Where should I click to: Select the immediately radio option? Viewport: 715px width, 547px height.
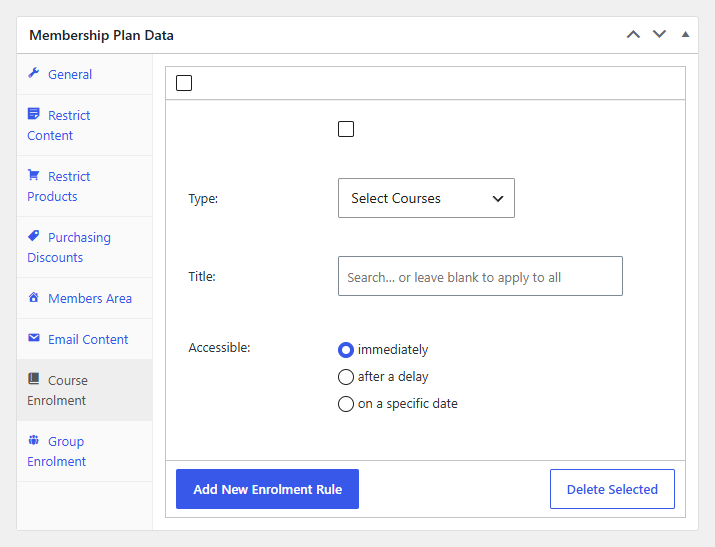(x=346, y=350)
